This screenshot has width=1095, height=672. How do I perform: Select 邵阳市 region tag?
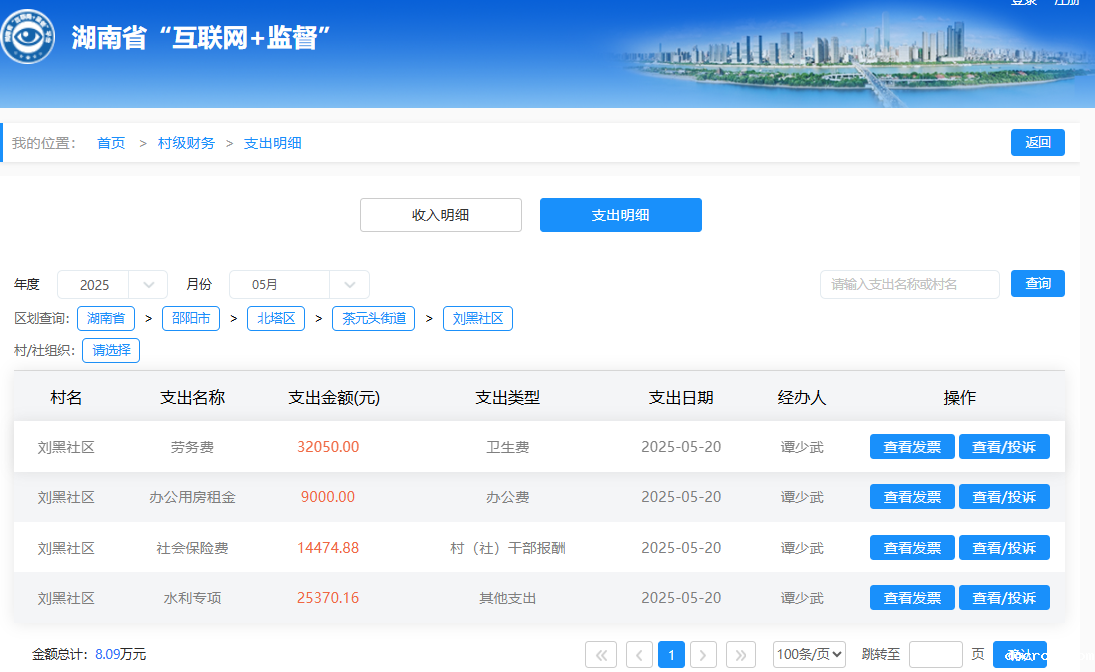tap(190, 319)
